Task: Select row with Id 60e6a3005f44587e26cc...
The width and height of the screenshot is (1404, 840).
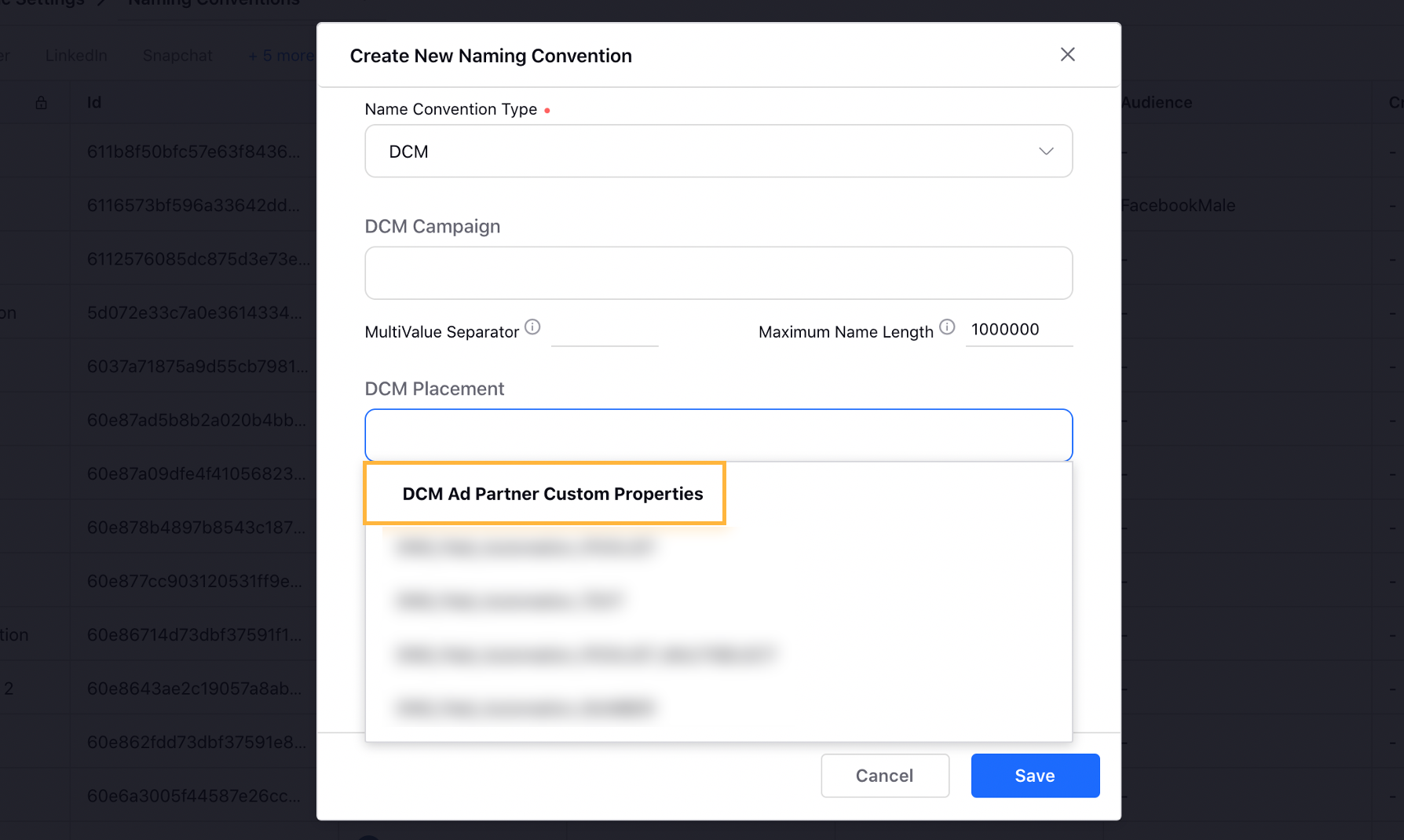Action: (193, 796)
